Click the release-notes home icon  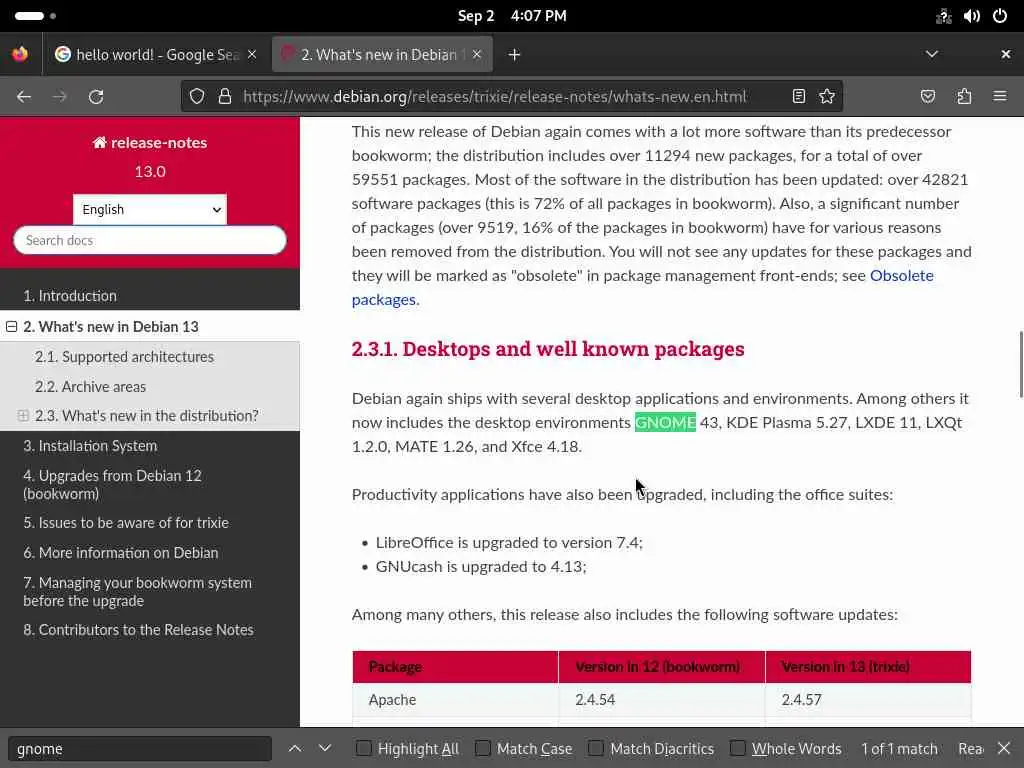pyautogui.click(x=99, y=142)
